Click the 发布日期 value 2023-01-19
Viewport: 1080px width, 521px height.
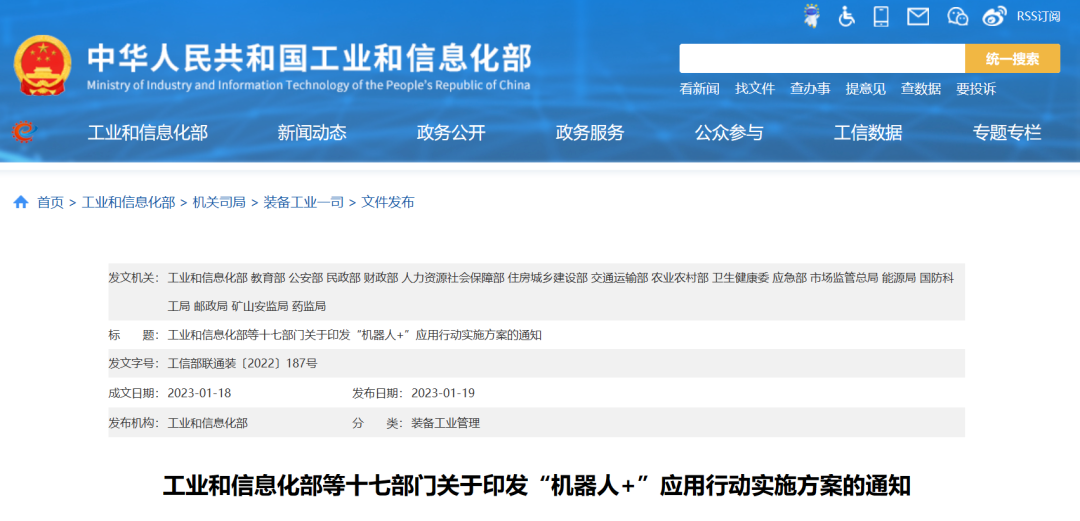click(443, 394)
